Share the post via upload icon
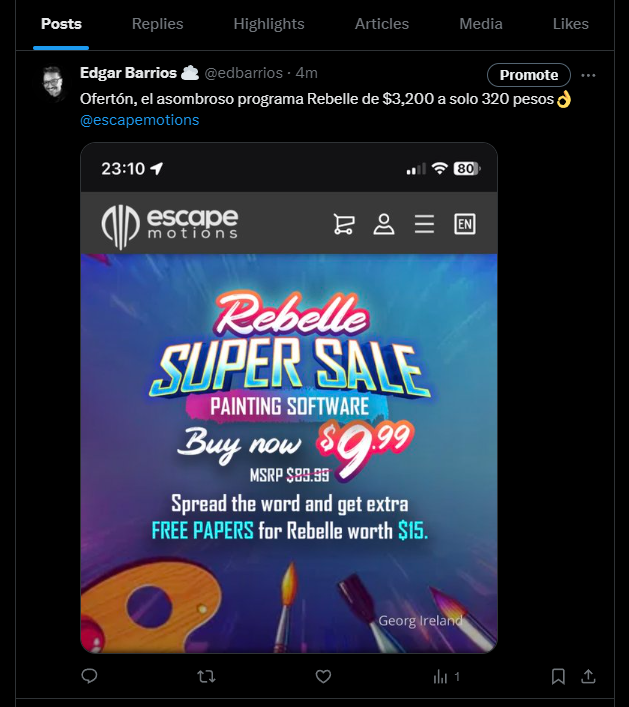 588,676
